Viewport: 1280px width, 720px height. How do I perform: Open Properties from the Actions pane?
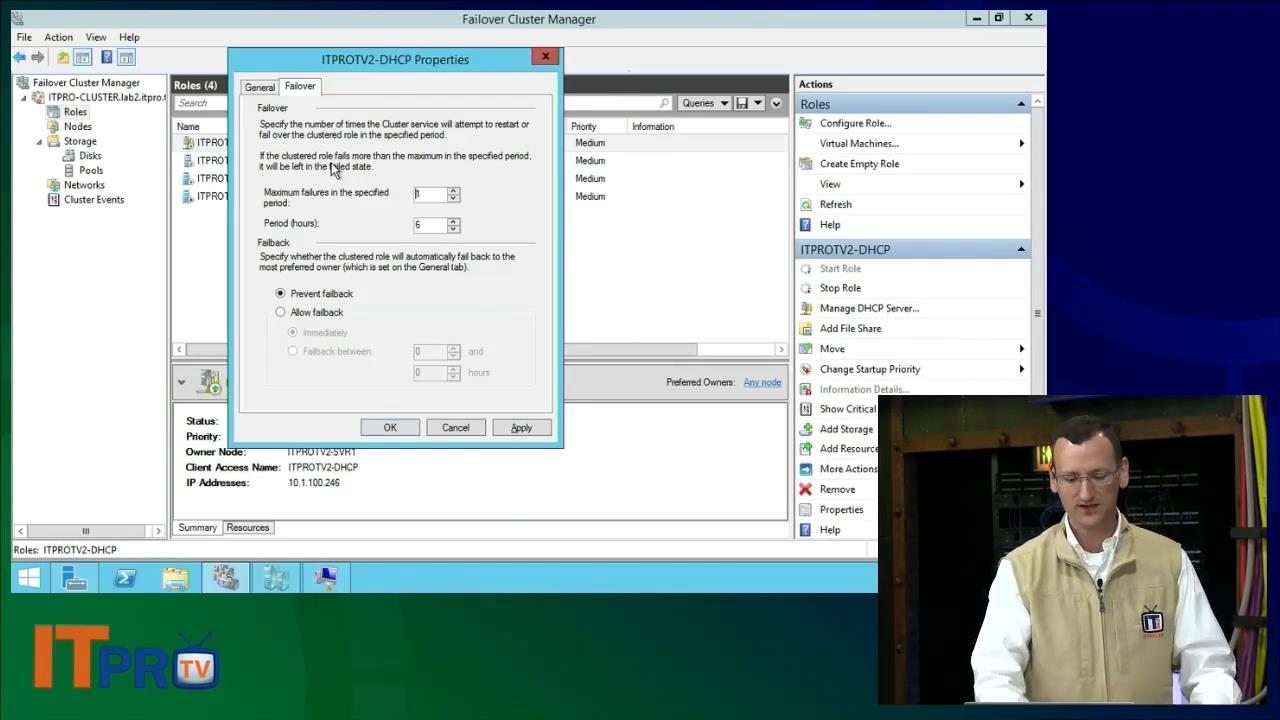(x=841, y=509)
